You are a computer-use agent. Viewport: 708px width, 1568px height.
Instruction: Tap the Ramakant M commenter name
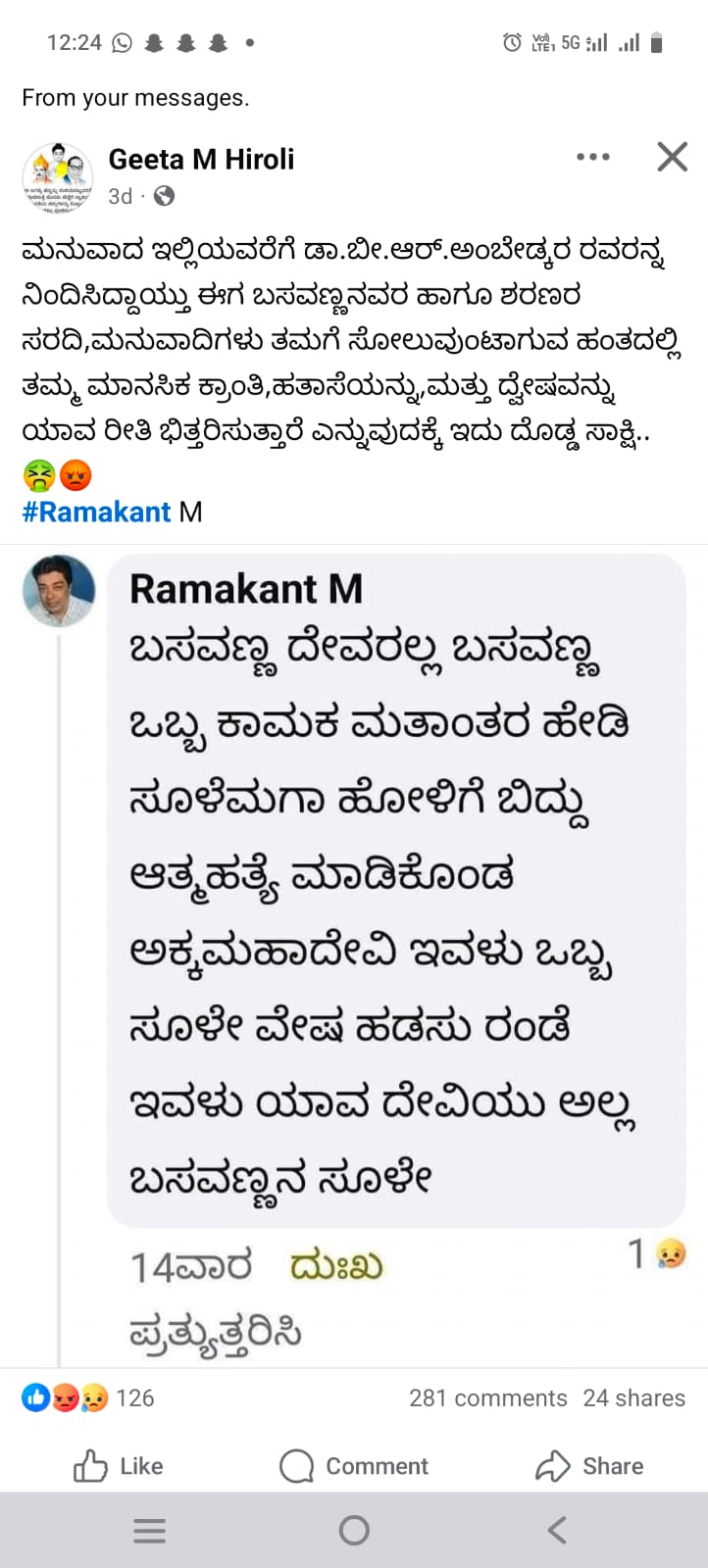(246, 589)
